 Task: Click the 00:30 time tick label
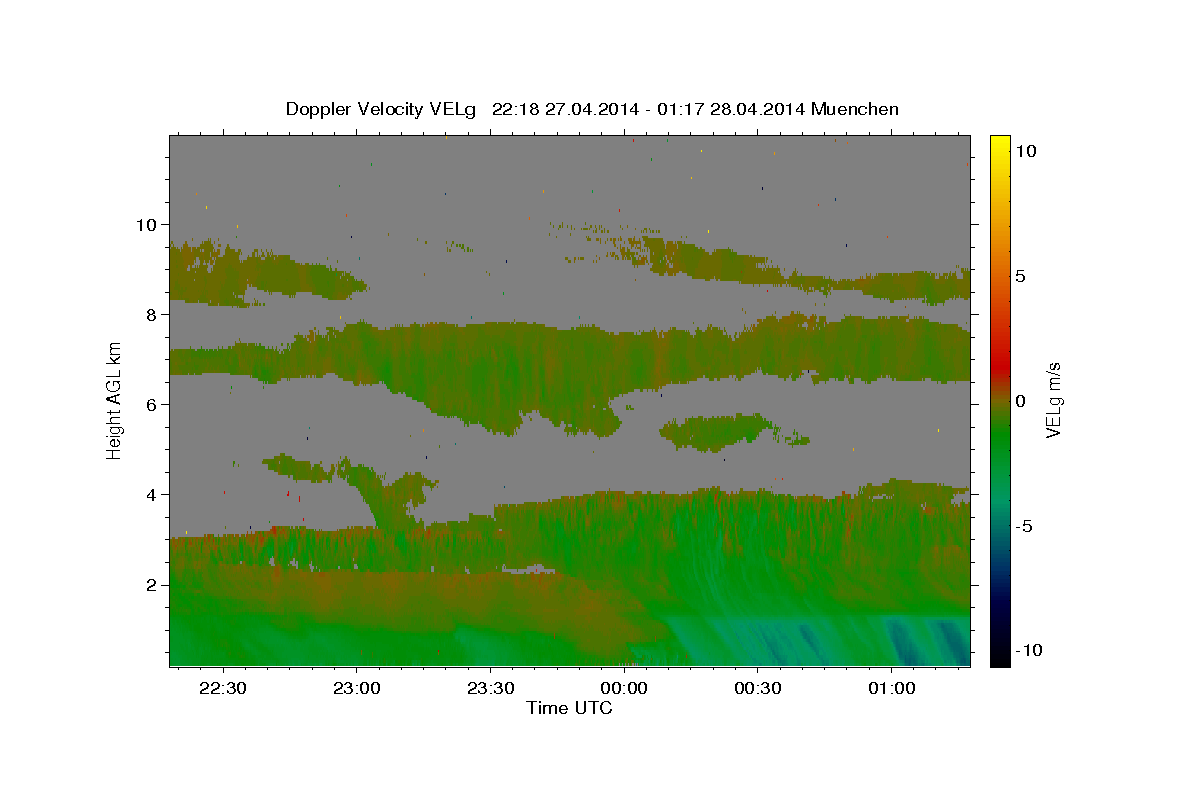click(757, 689)
